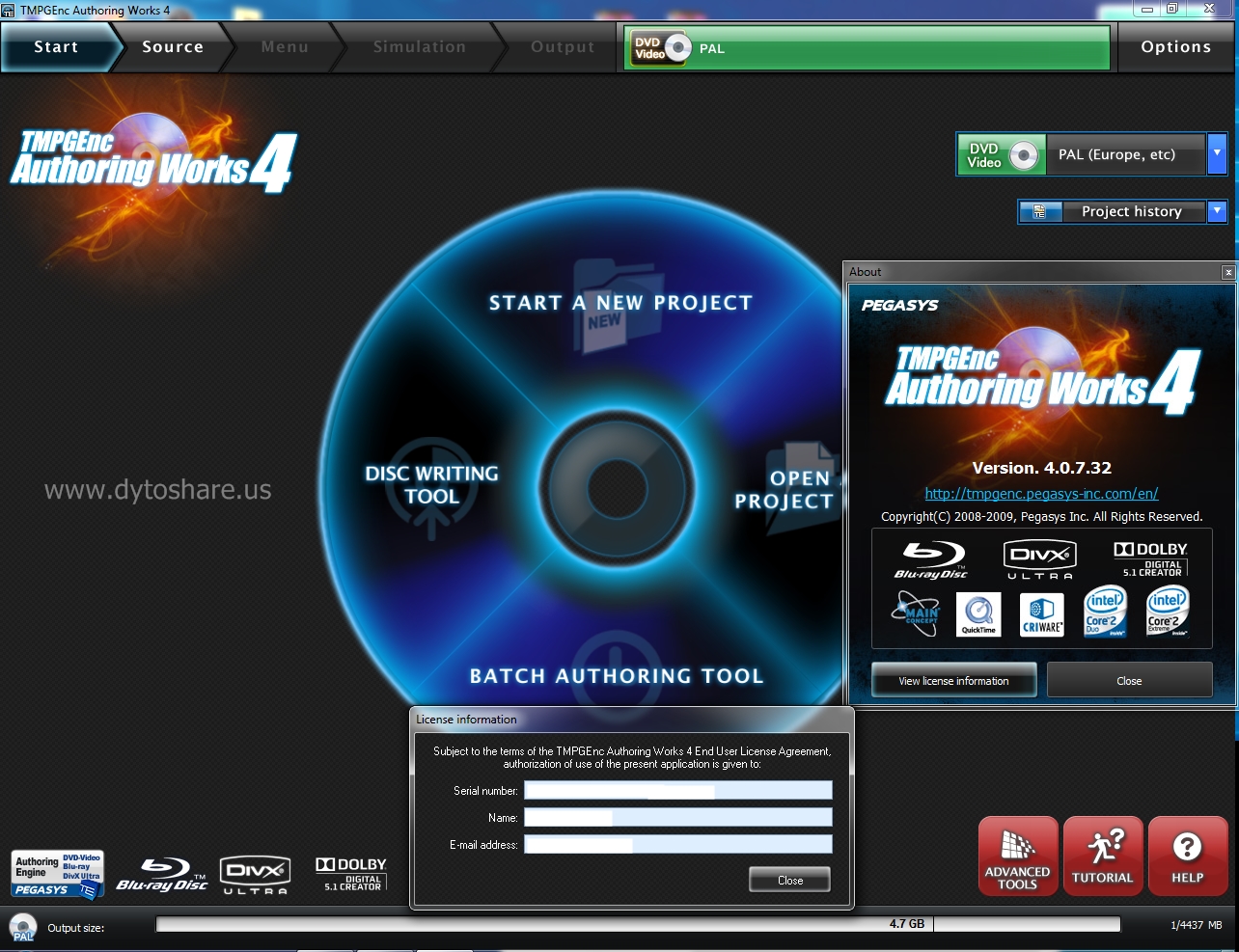Click the title bar application icon
This screenshot has width=1239, height=952.
point(9,11)
